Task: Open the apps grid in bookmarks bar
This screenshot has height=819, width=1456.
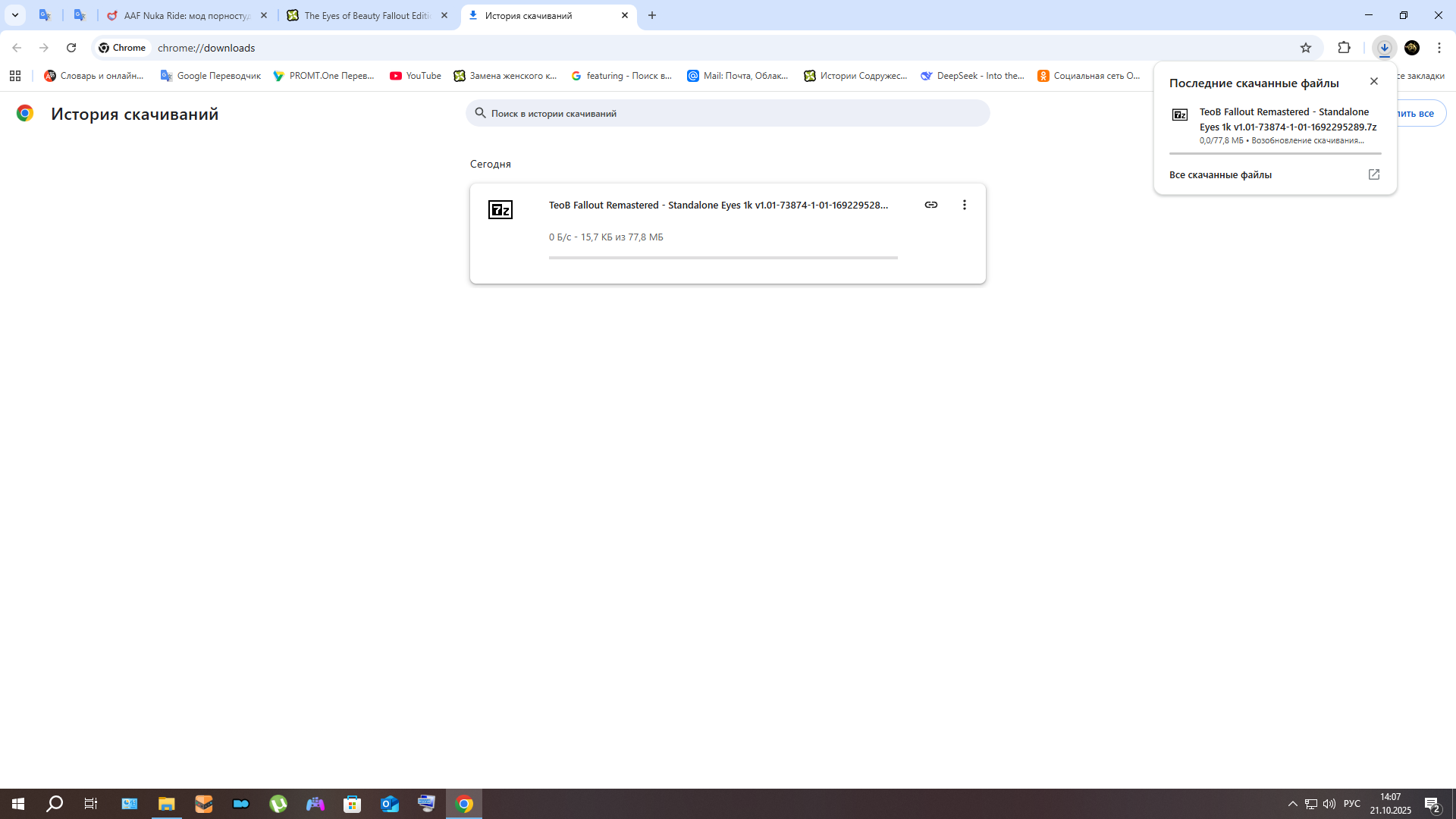Action: coord(15,76)
